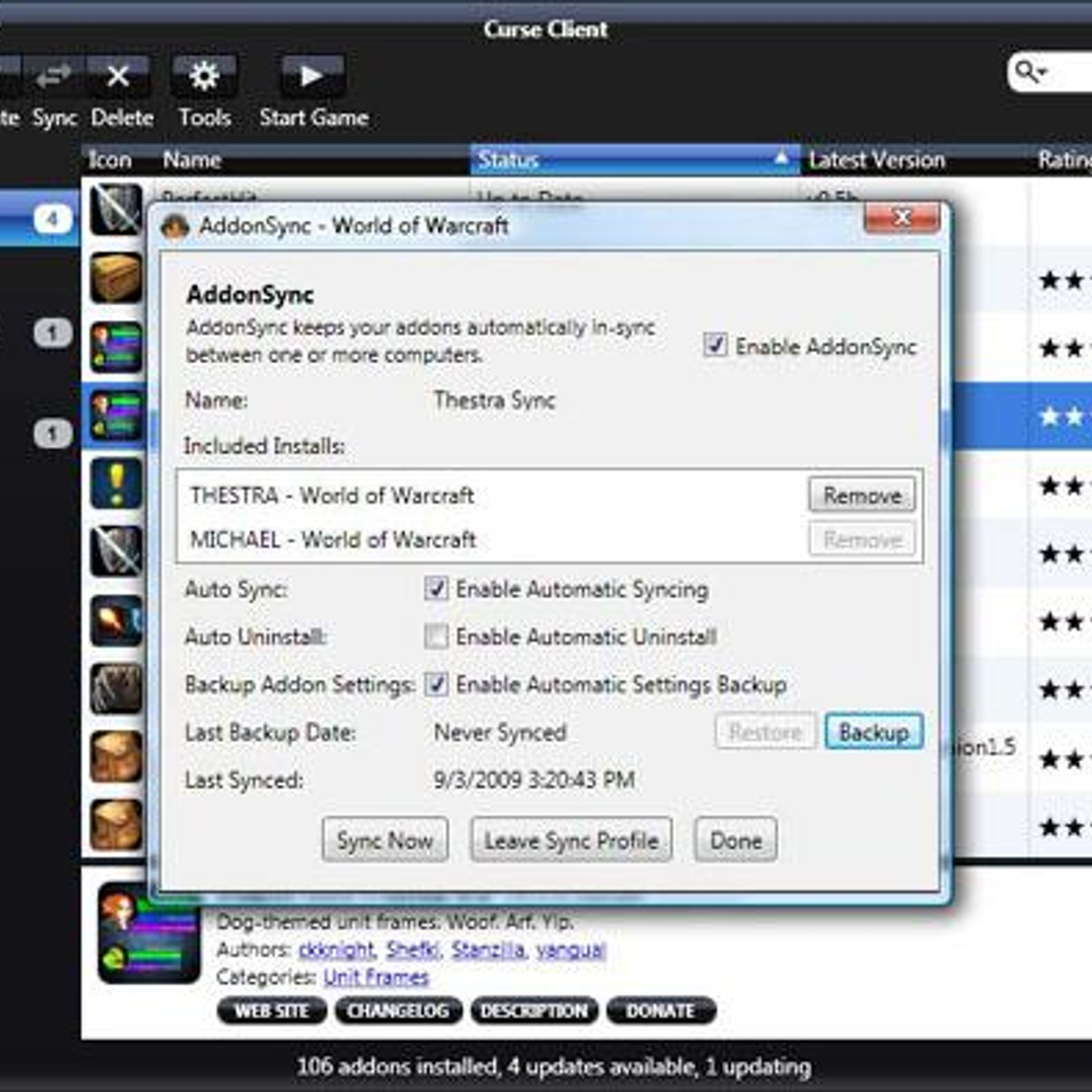Click the WEB SITE button

[x=272, y=1011]
